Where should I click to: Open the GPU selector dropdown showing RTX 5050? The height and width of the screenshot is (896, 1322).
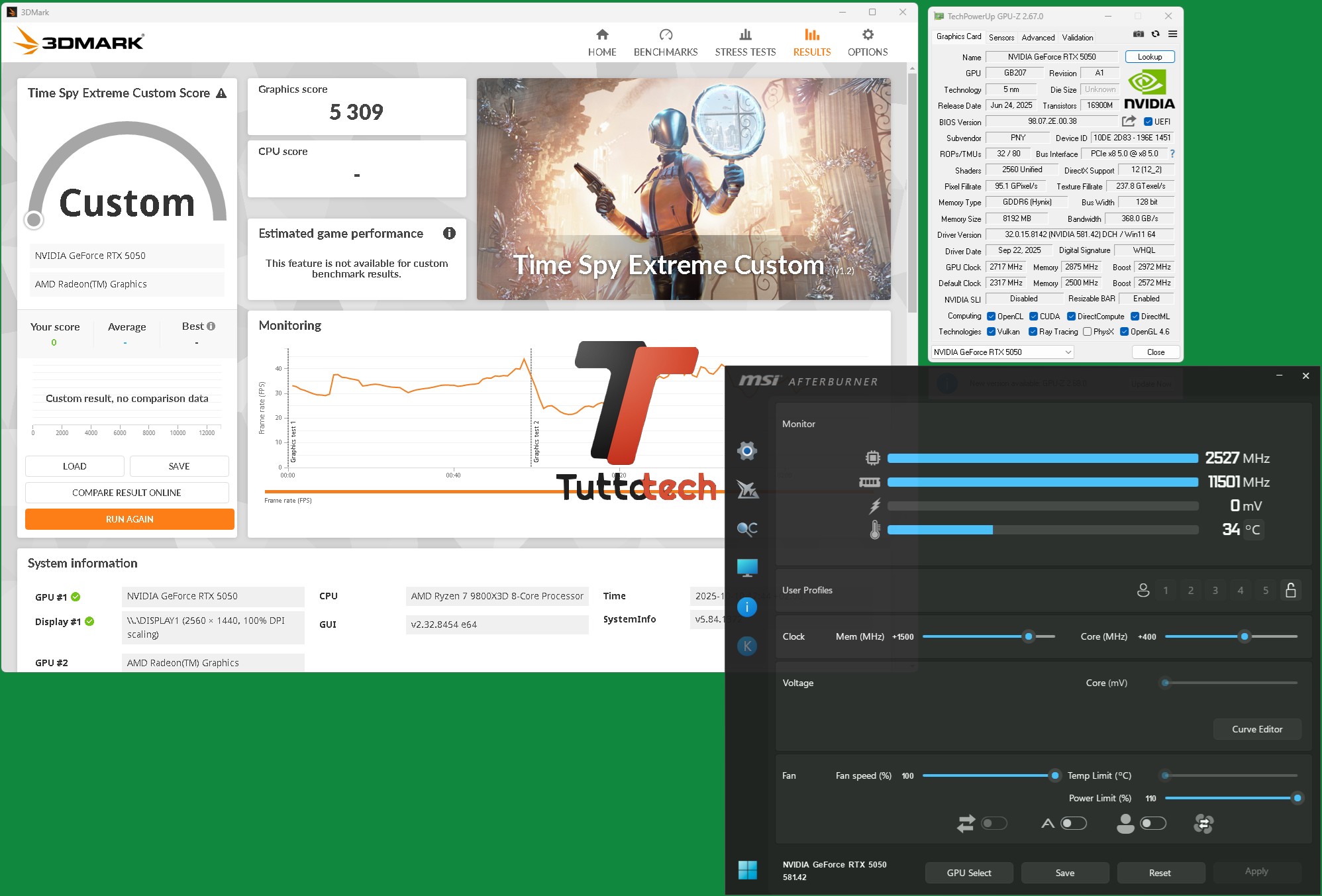point(1001,352)
